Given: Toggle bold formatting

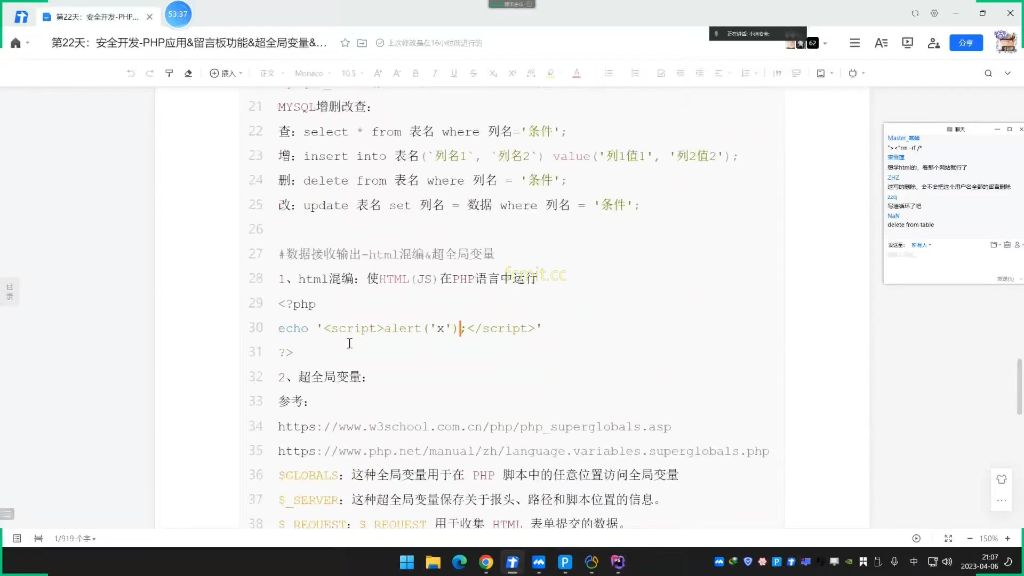Looking at the screenshot, I should [415, 73].
